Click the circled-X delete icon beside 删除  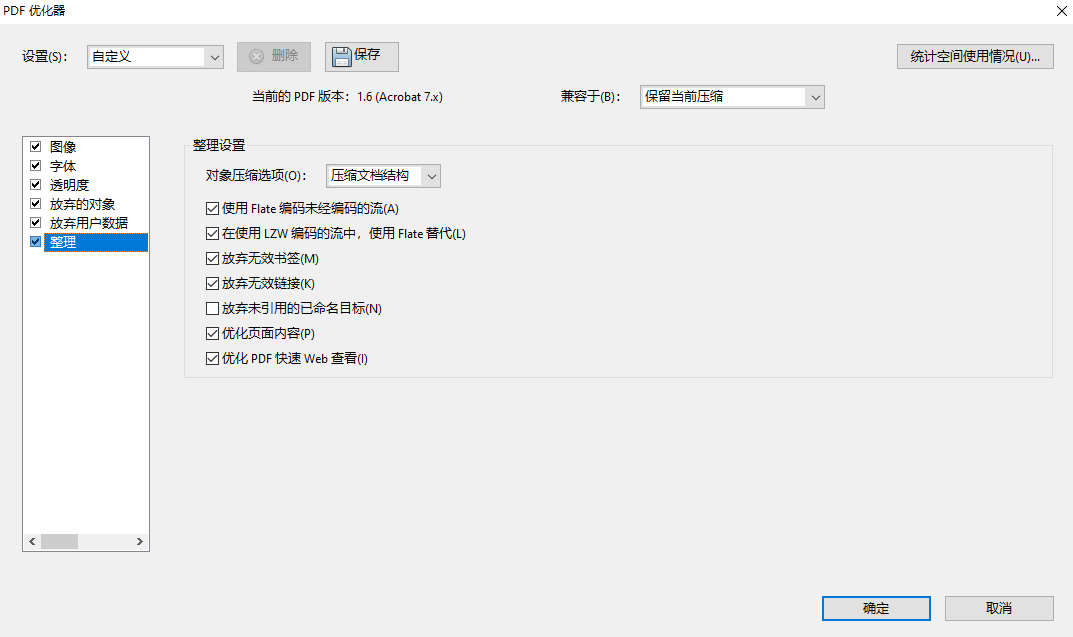click(x=258, y=56)
